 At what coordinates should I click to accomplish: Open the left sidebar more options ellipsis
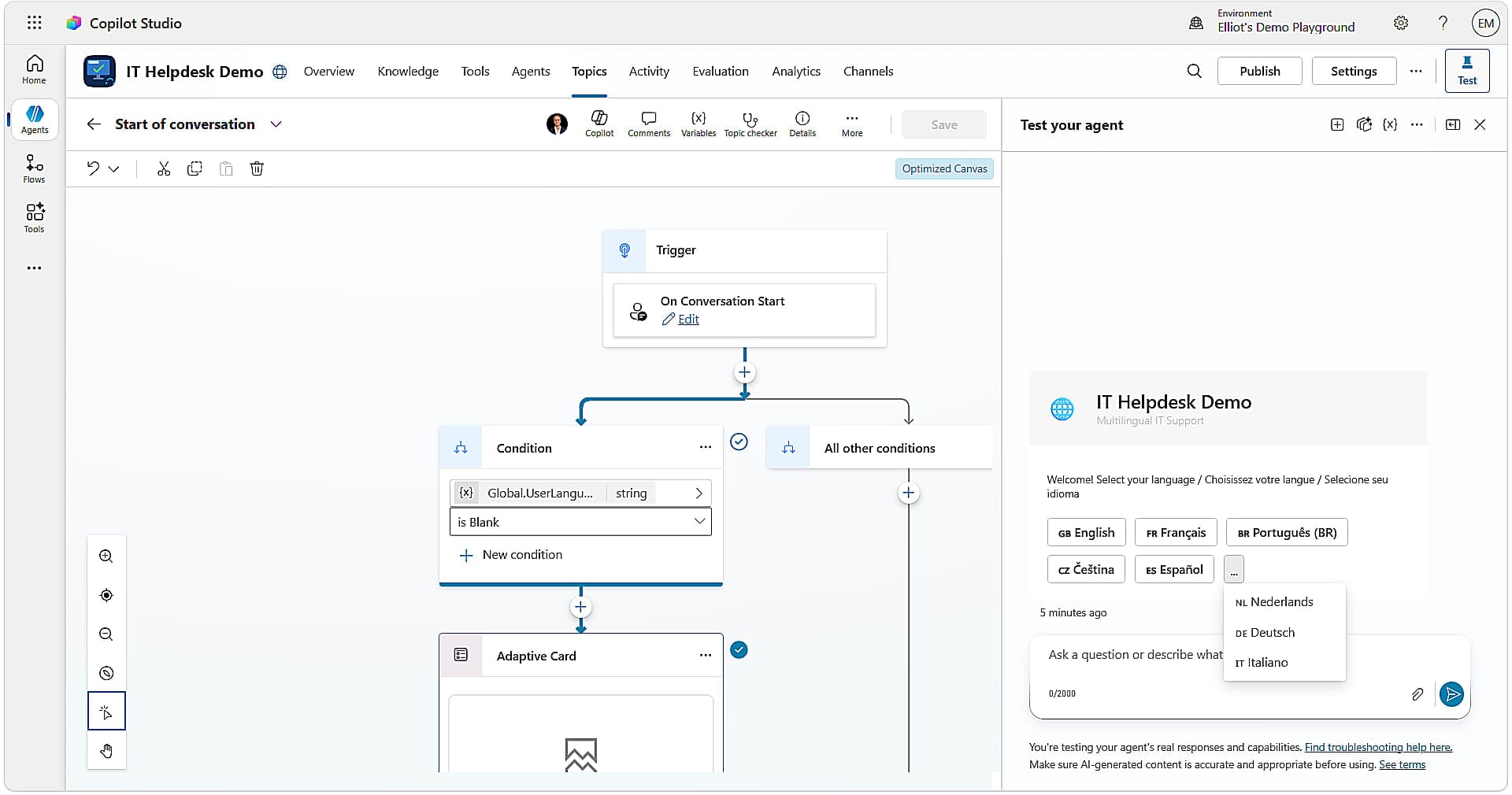point(34,268)
